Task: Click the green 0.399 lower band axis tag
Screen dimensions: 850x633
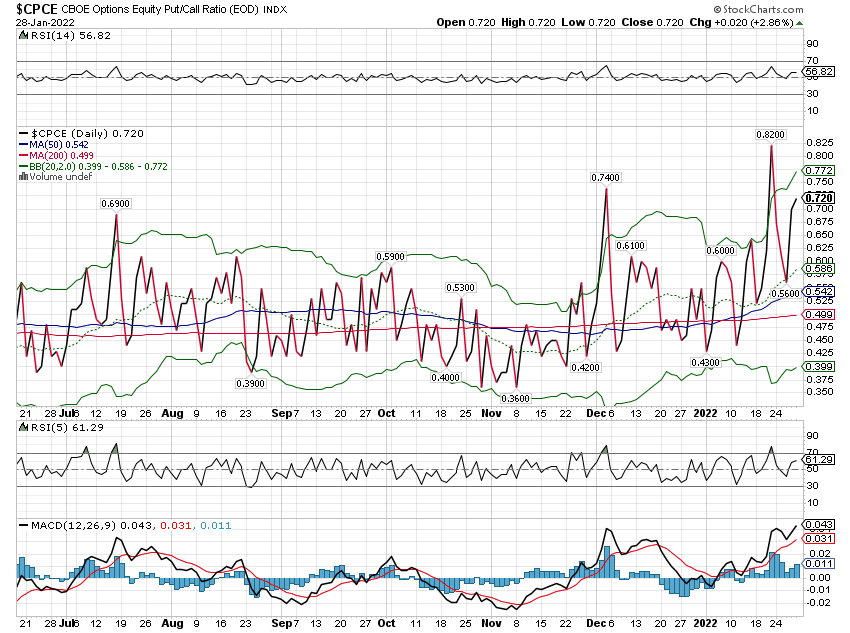Action: (x=819, y=367)
